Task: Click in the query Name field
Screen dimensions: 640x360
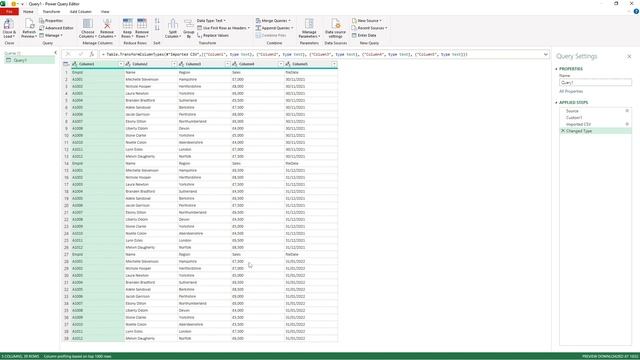Action: pos(595,82)
